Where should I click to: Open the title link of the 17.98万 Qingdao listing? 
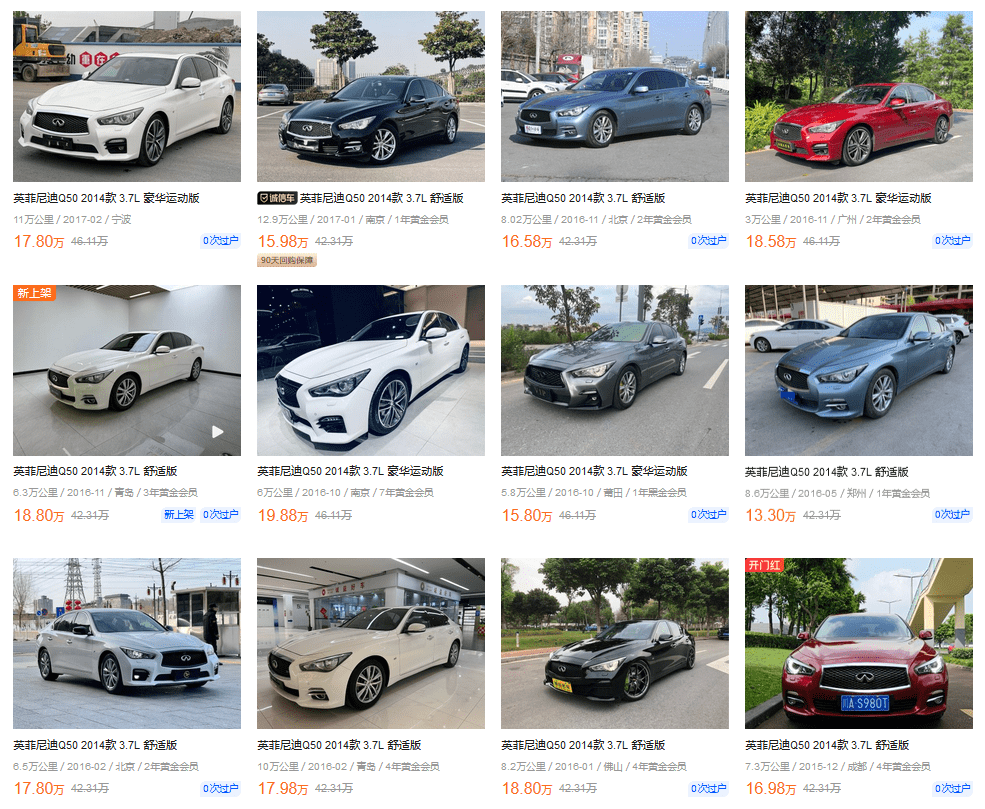point(339,745)
